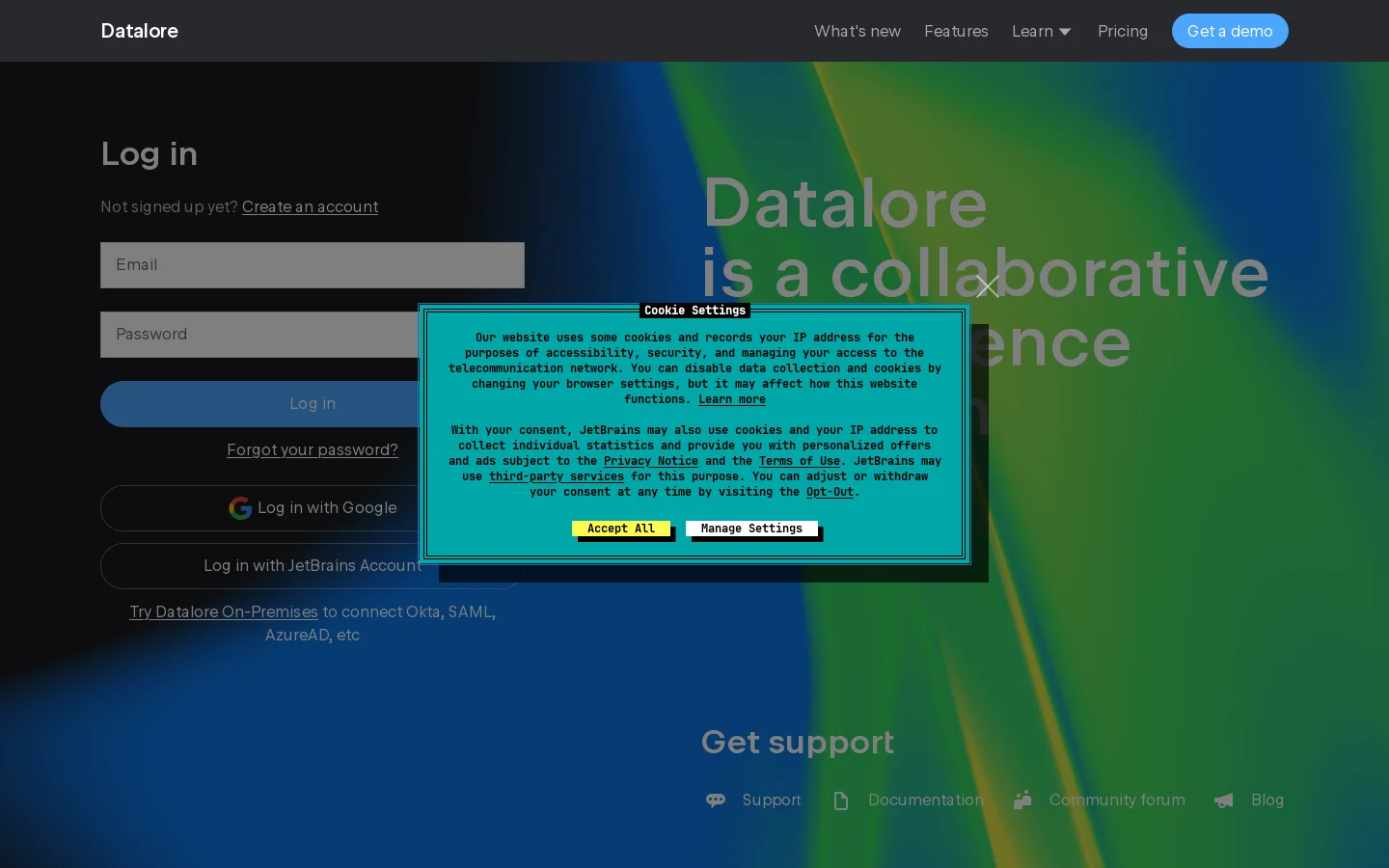Click the Blog megaphone icon
1389x868 pixels.
(x=1224, y=800)
